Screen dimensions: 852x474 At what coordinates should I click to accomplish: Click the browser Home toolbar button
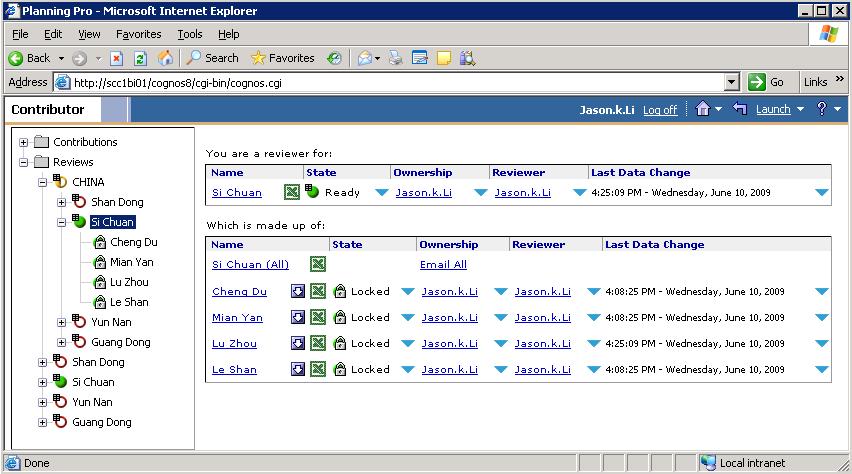click(166, 58)
